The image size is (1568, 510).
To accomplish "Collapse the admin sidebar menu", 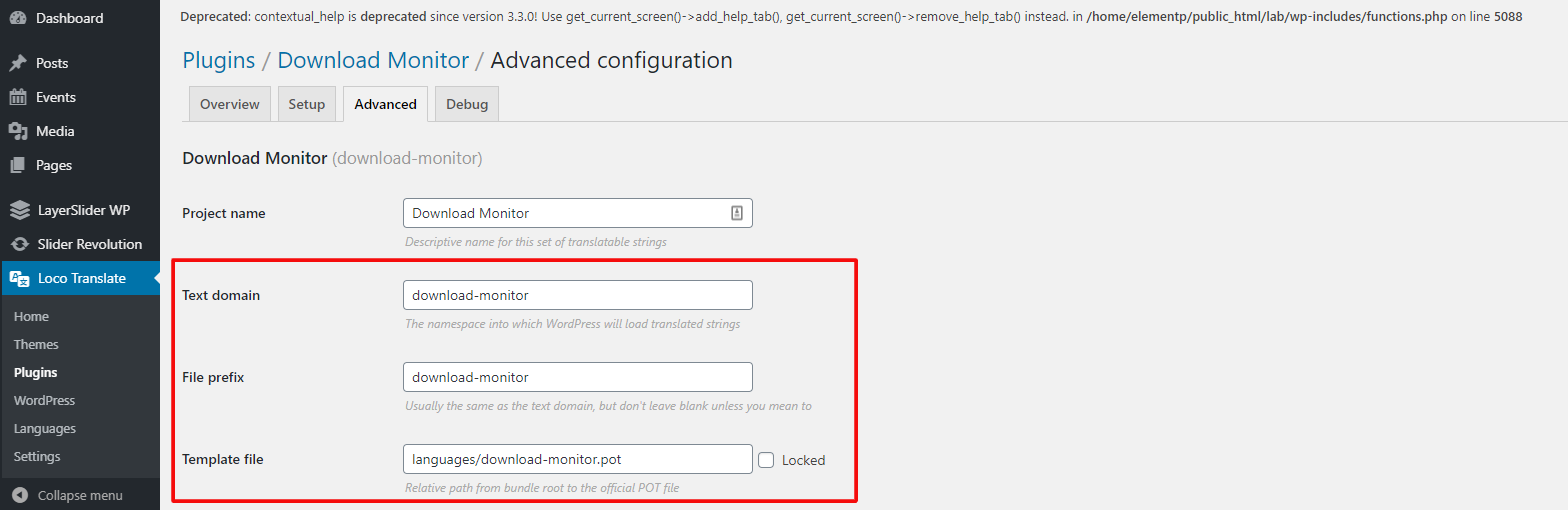I will click(68, 495).
